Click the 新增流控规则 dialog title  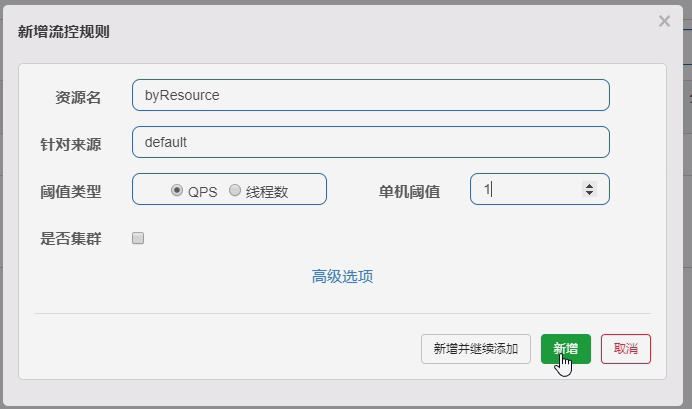click(x=64, y=32)
